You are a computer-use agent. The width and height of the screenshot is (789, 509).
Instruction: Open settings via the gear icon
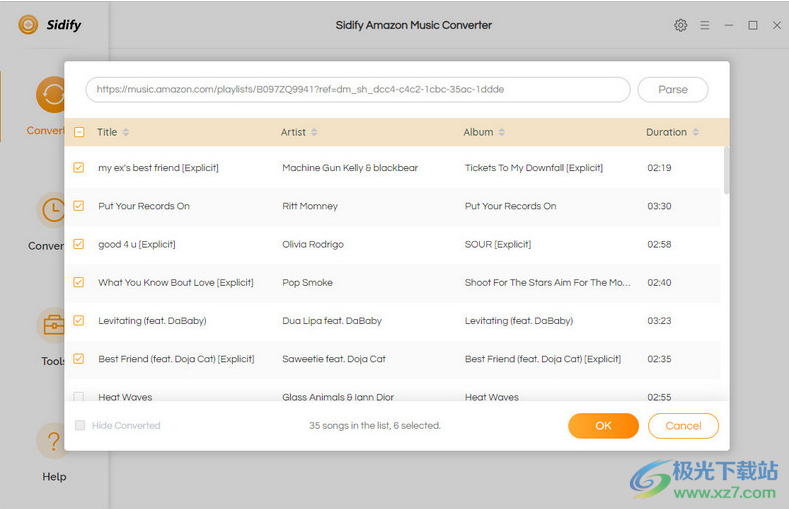(680, 25)
